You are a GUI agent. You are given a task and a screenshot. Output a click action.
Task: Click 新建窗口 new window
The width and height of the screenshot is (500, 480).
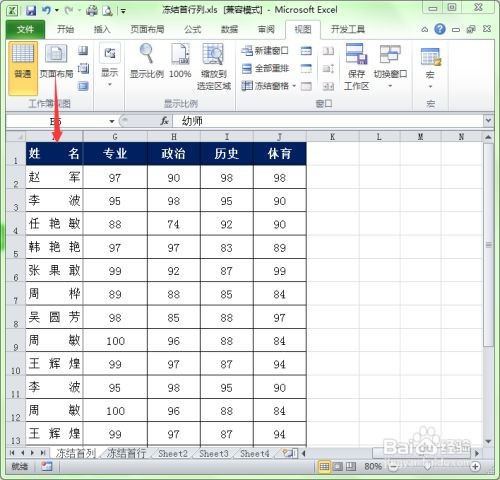coord(265,51)
